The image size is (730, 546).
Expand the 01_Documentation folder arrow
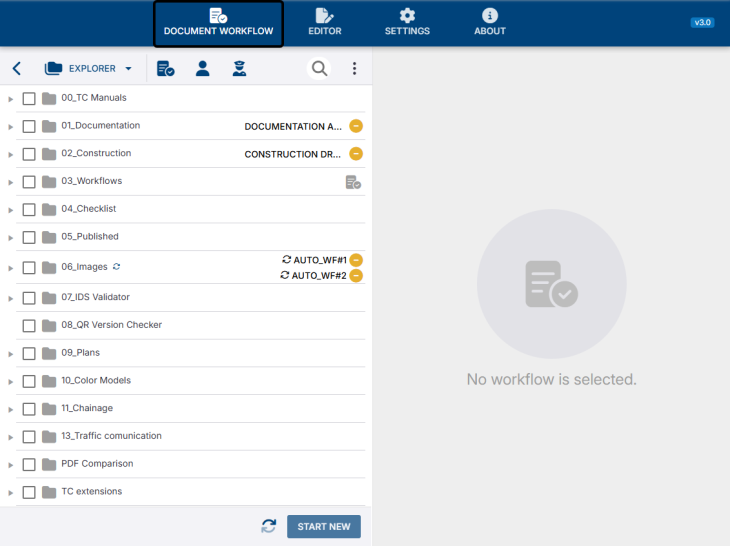coord(10,127)
